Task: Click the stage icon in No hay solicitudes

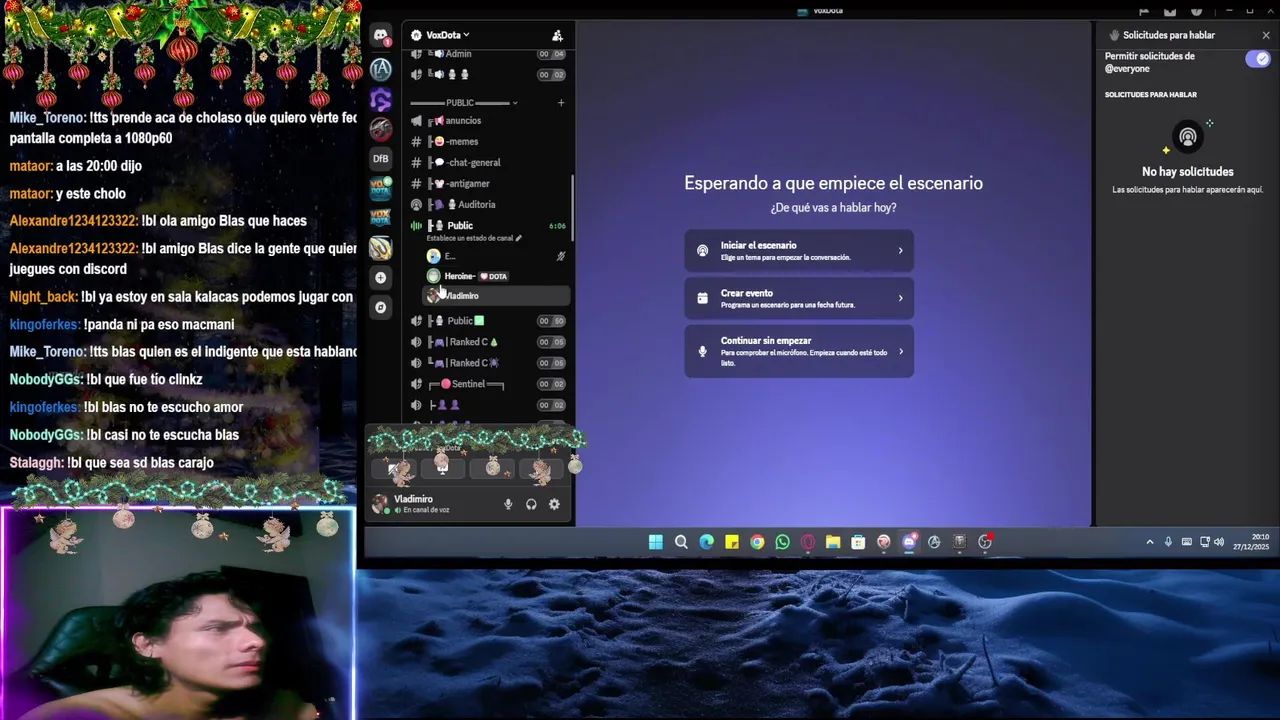Action: (1187, 137)
